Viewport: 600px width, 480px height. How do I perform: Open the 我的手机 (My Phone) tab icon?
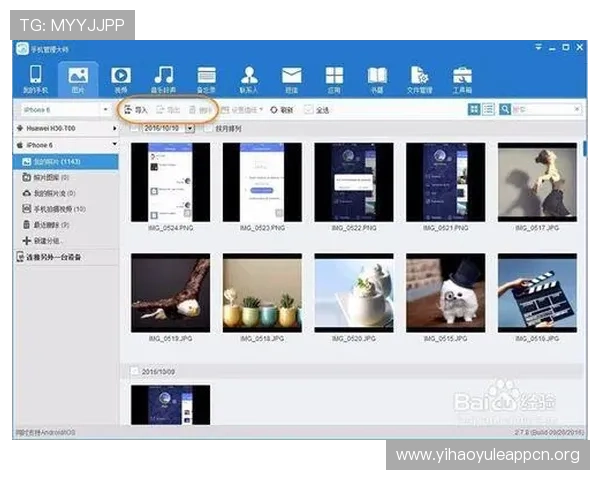tap(35, 78)
